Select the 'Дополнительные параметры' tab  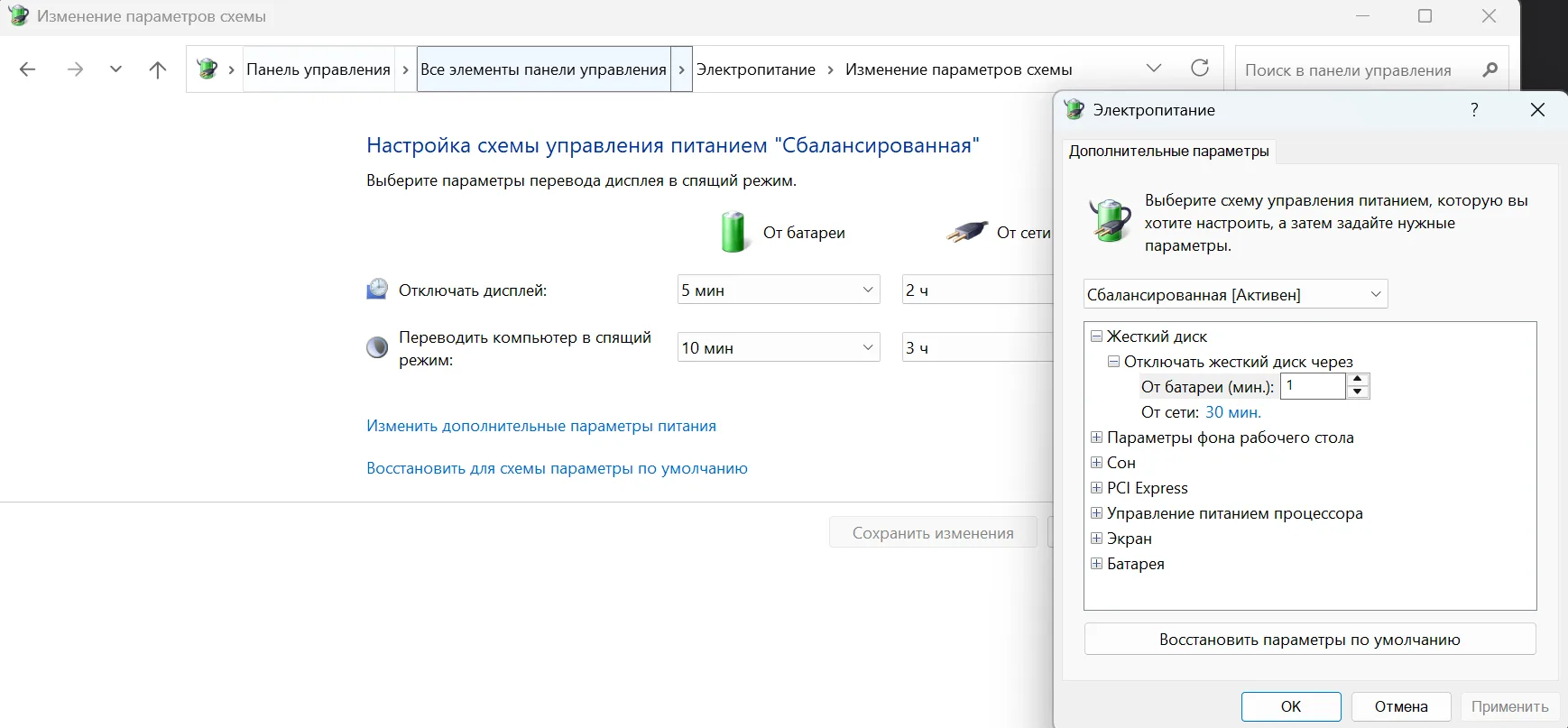point(1169,151)
